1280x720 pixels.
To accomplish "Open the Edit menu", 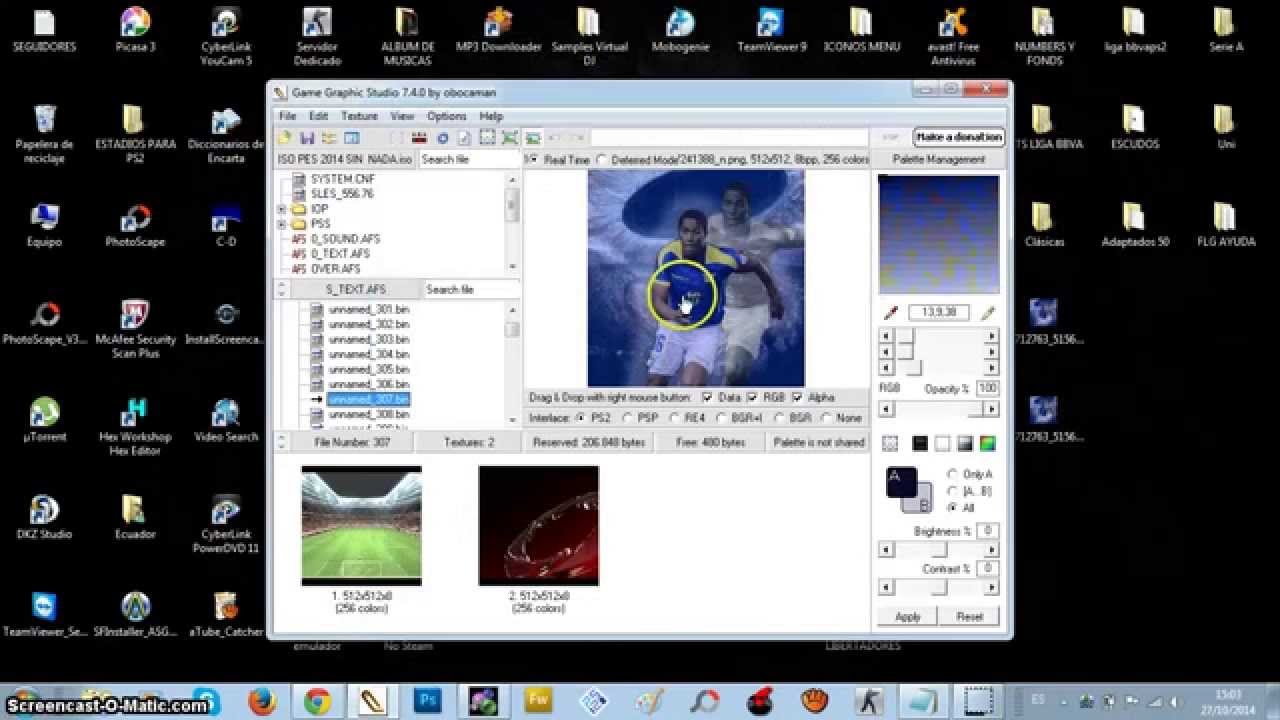I will (x=318, y=116).
